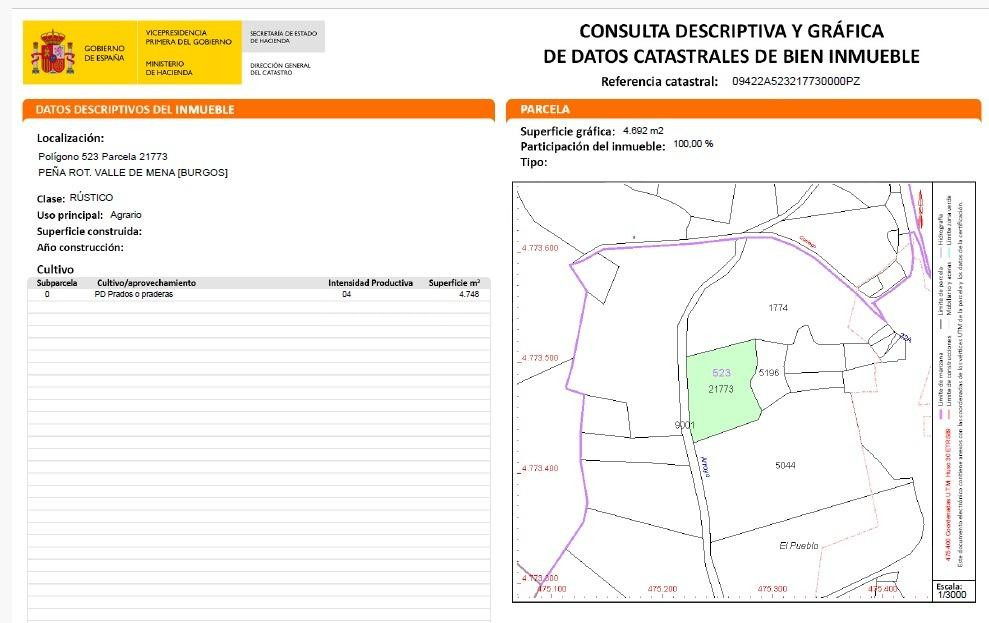Select the PD Prados o praderas row
This screenshot has height=623, width=989.
[259, 294]
